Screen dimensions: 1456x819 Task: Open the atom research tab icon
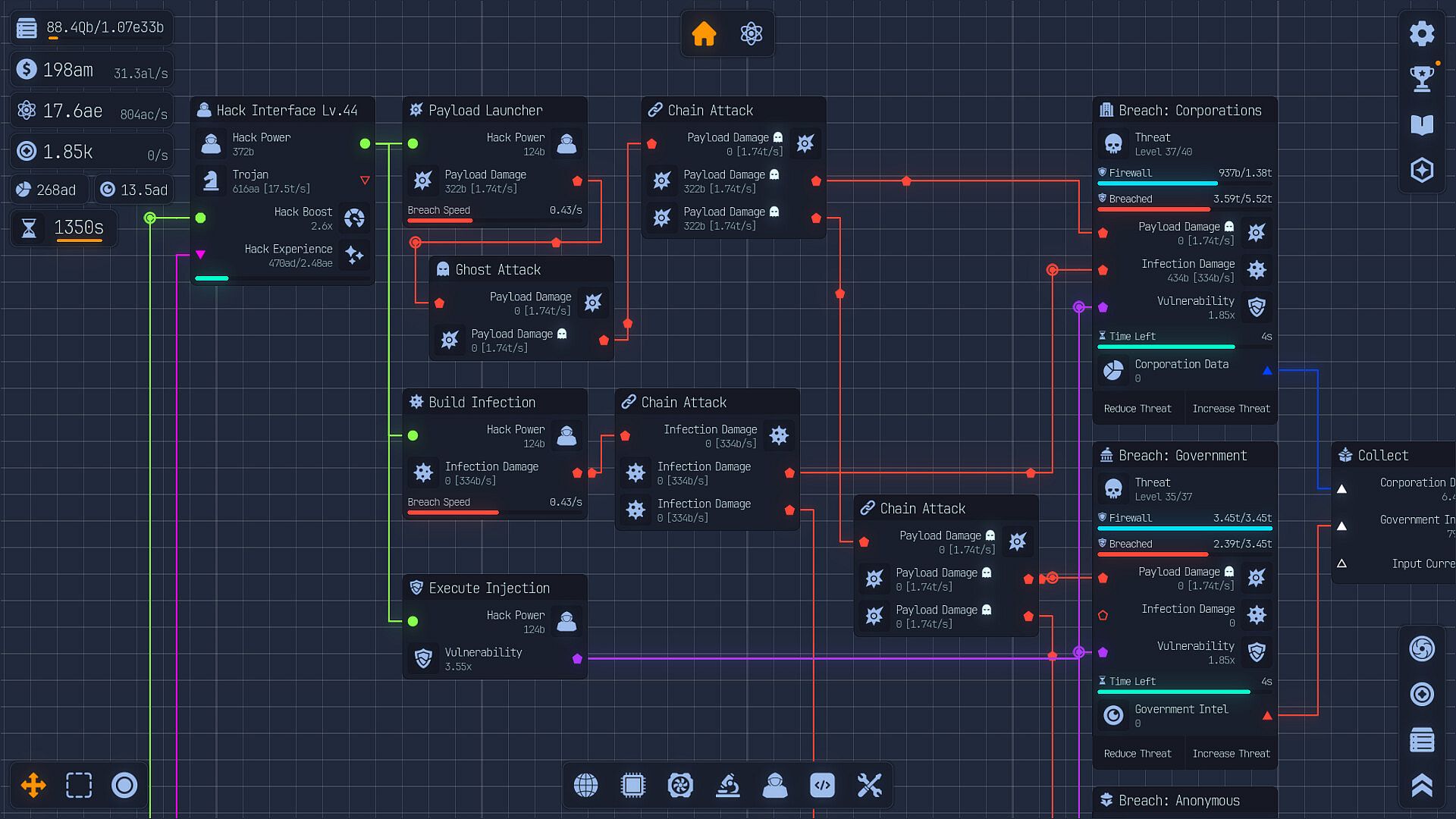click(751, 34)
